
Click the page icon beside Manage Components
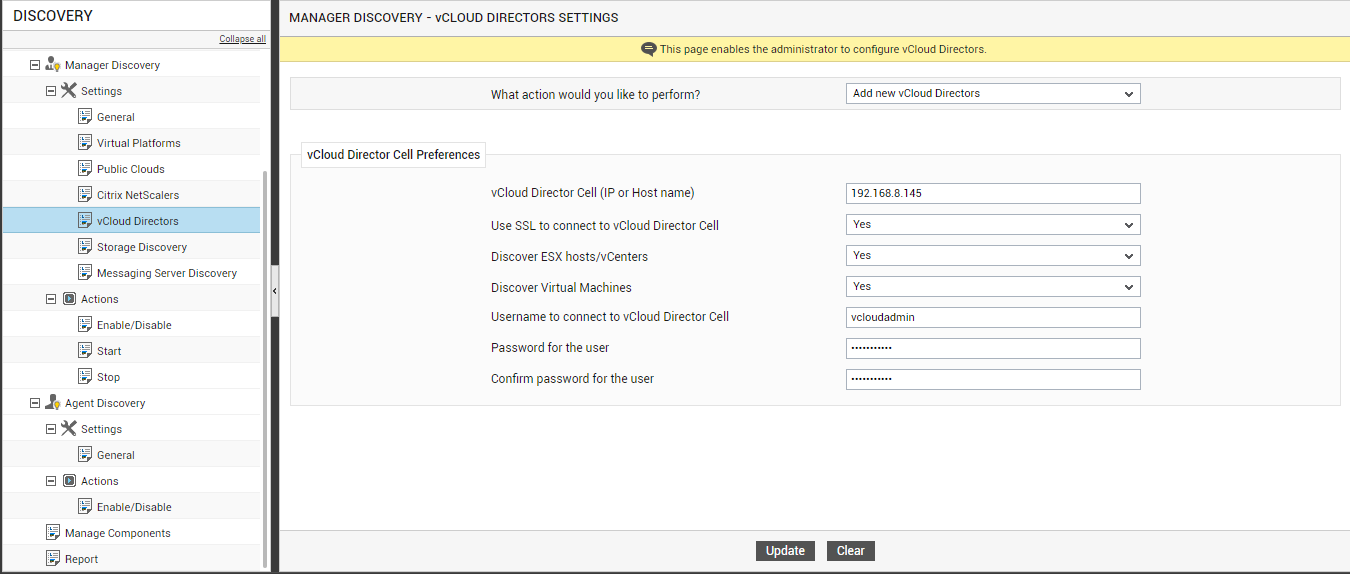click(53, 532)
